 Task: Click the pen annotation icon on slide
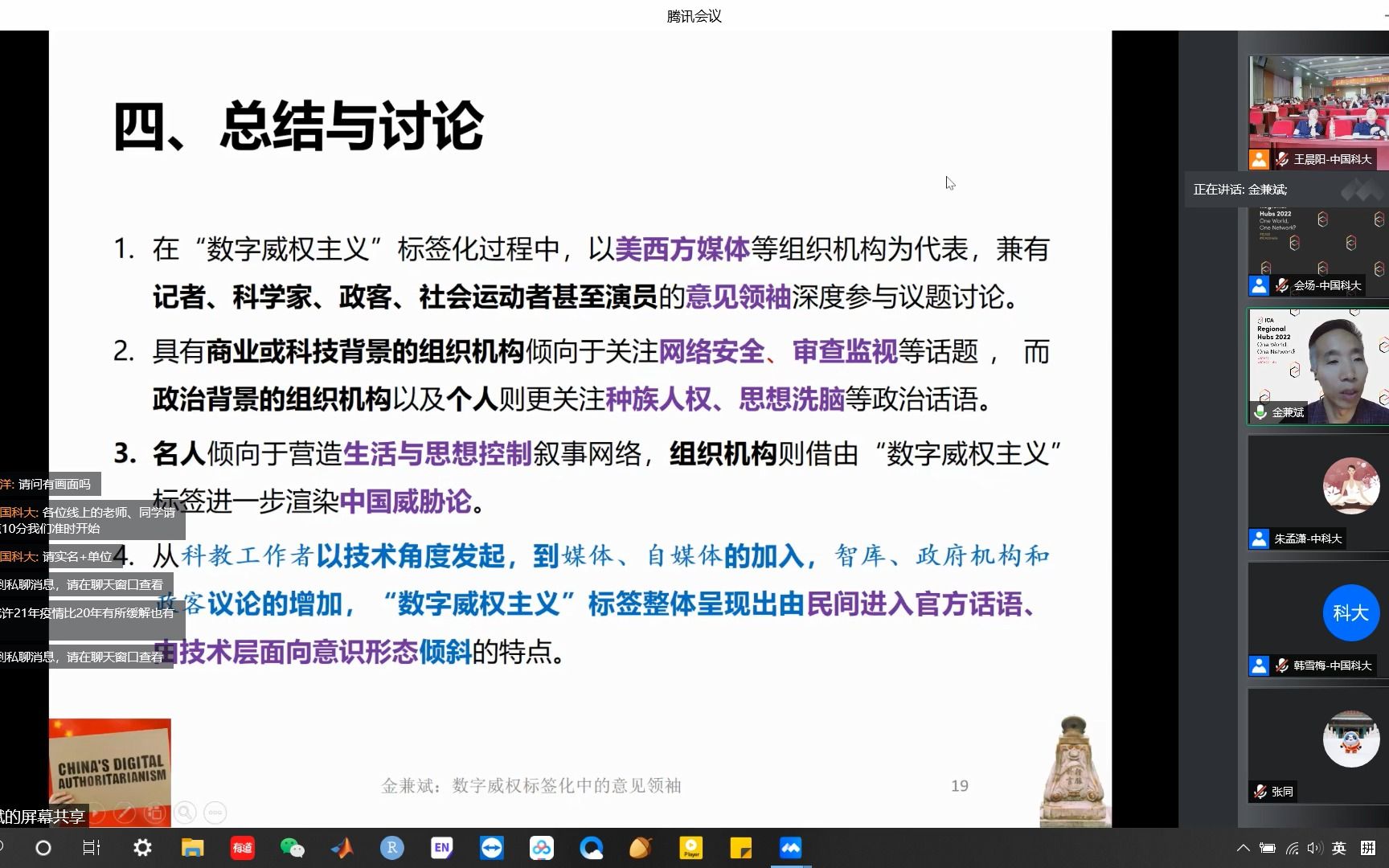125,813
